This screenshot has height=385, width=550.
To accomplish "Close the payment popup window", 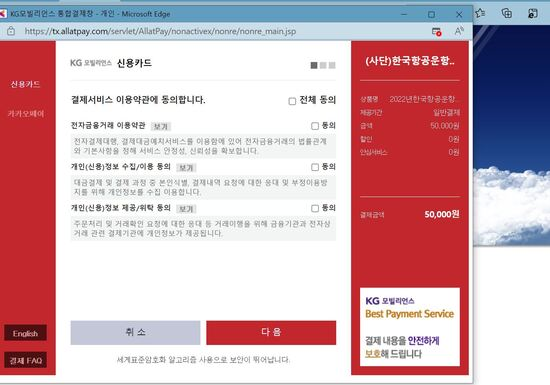I will pos(459,14).
